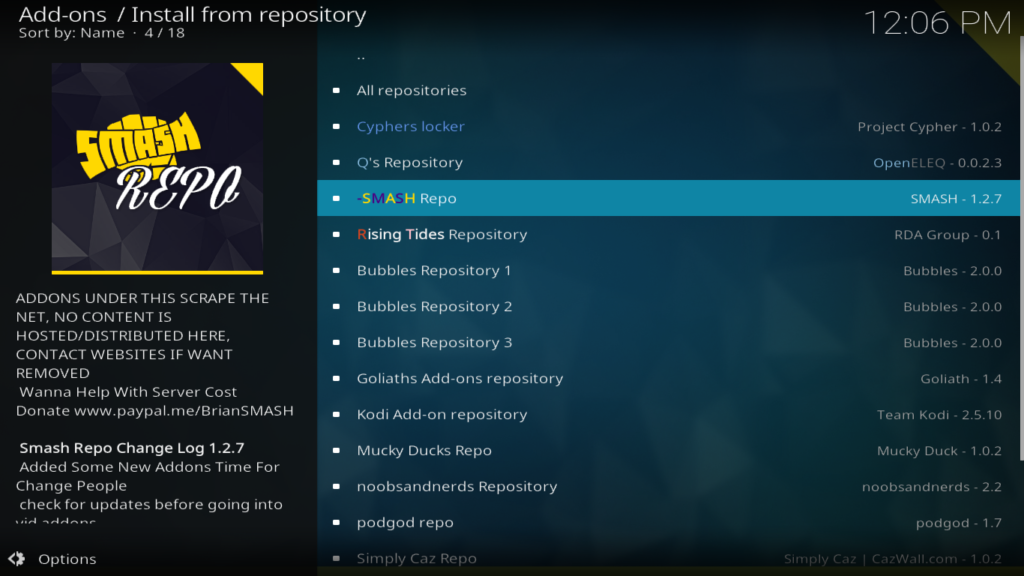Viewport: 1024px width, 576px height.
Task: Go up to the parent folder entry
Action: pos(668,55)
